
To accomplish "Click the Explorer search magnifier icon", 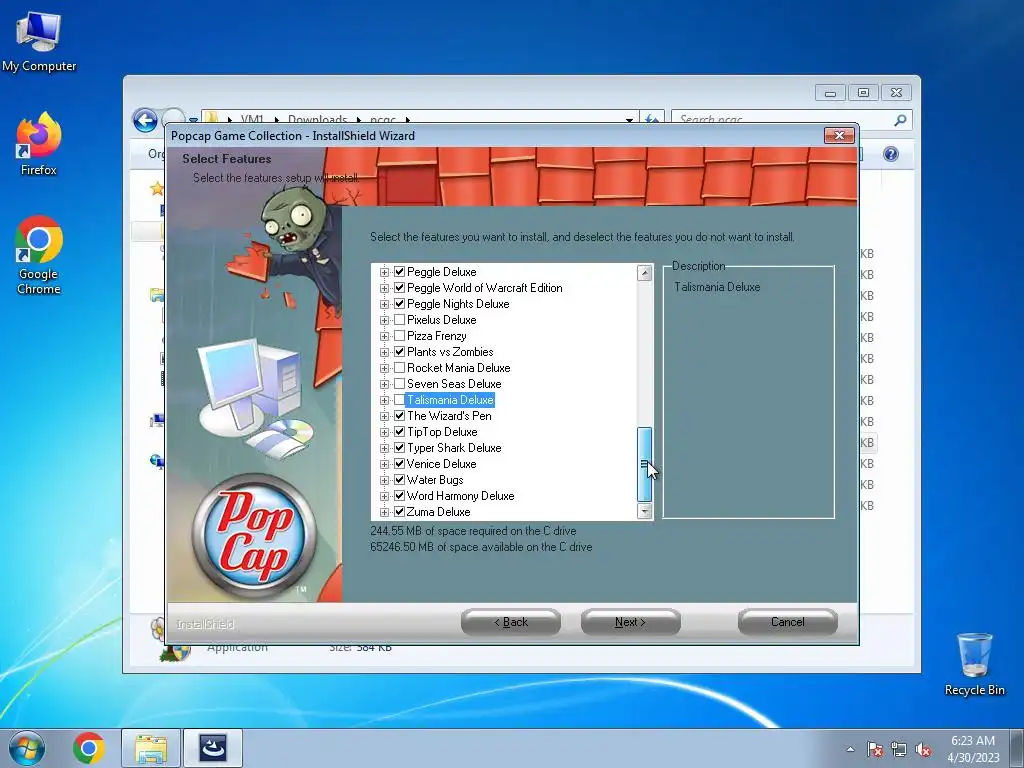I will 900,120.
